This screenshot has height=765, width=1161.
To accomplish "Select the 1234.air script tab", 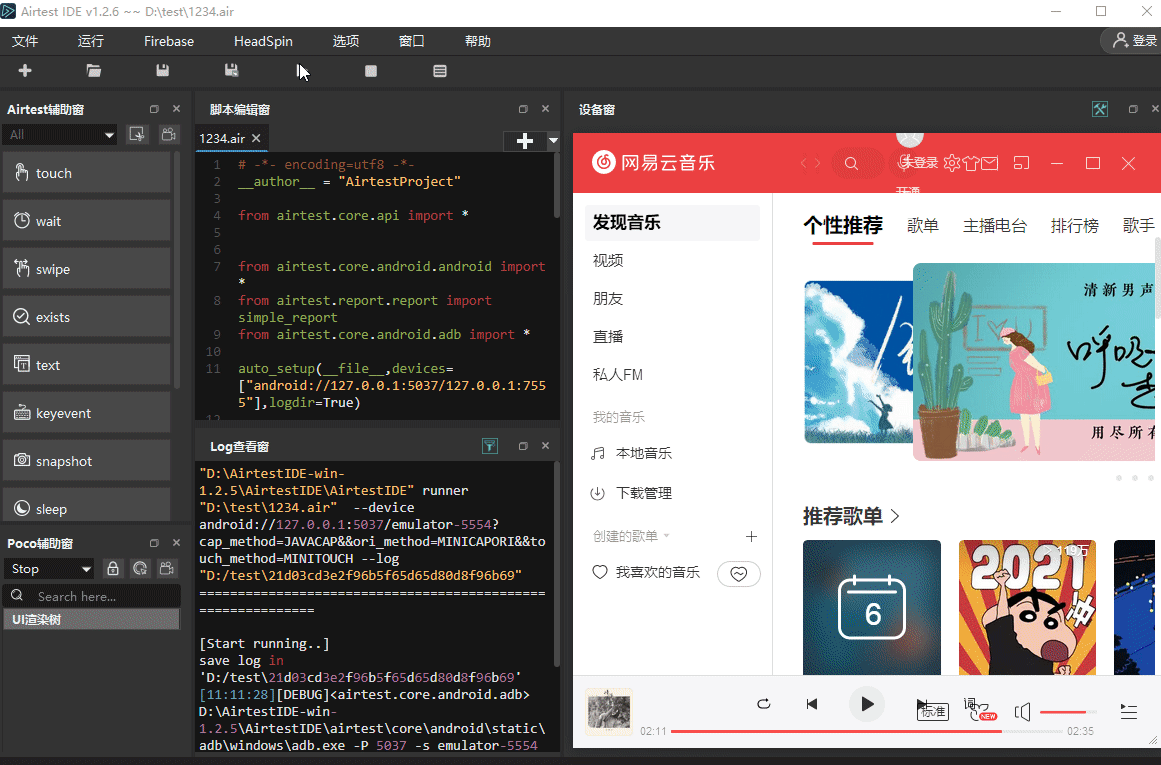I will coord(221,138).
